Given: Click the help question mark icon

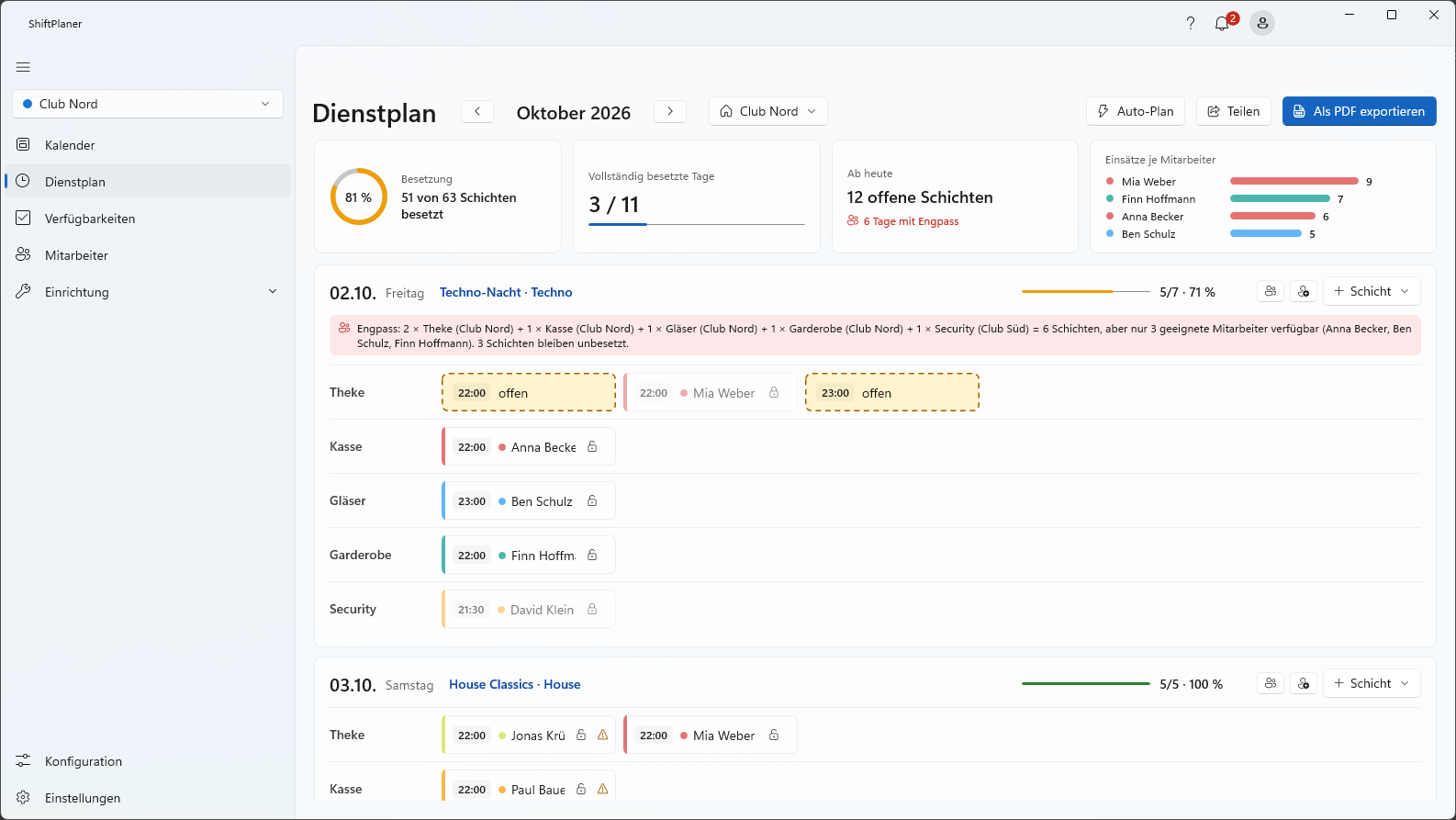Looking at the screenshot, I should click(1191, 24).
